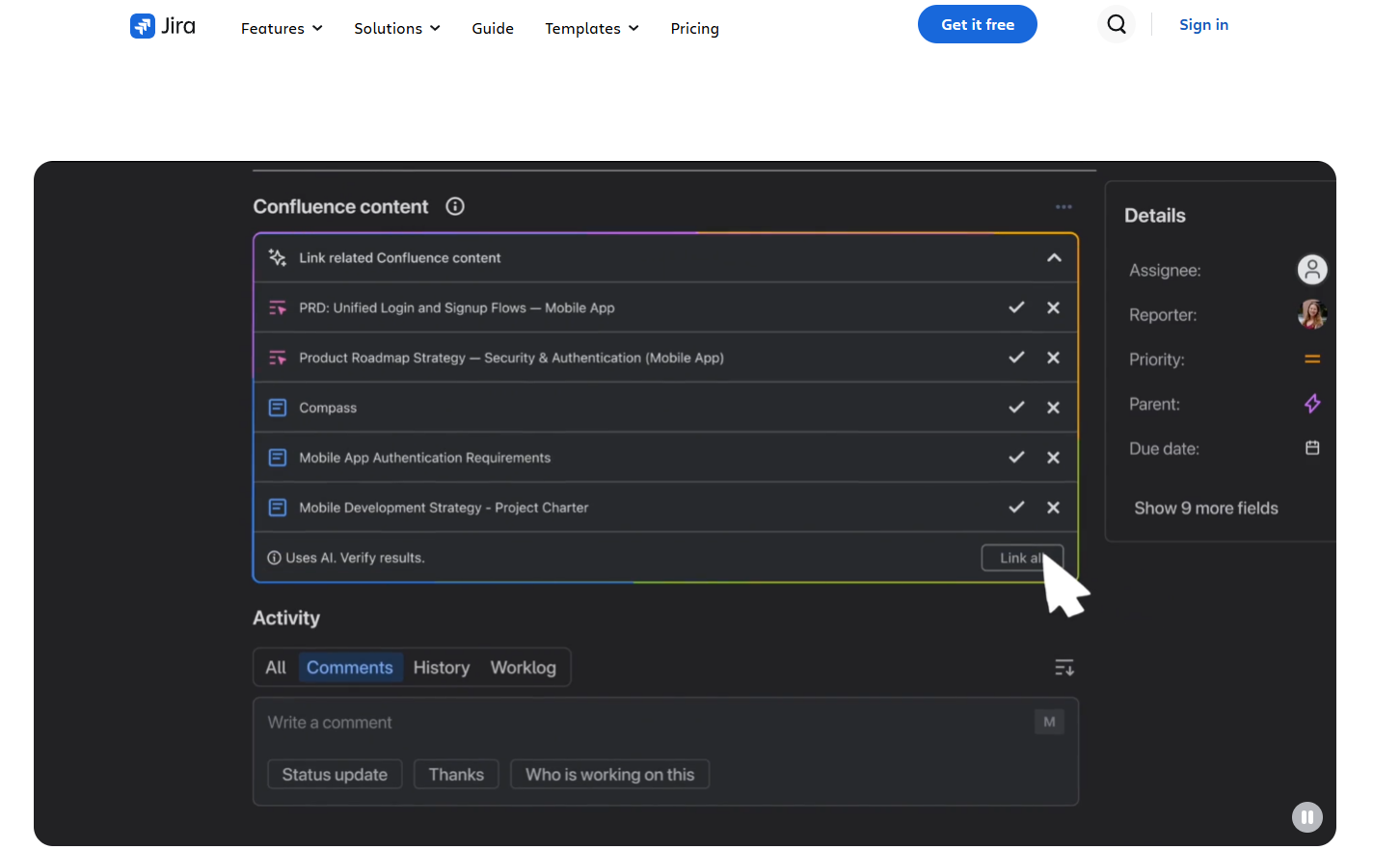Image resolution: width=1400 pixels, height=850 pixels.
Task: Click the Reporter: field label
Action: [1163, 314]
